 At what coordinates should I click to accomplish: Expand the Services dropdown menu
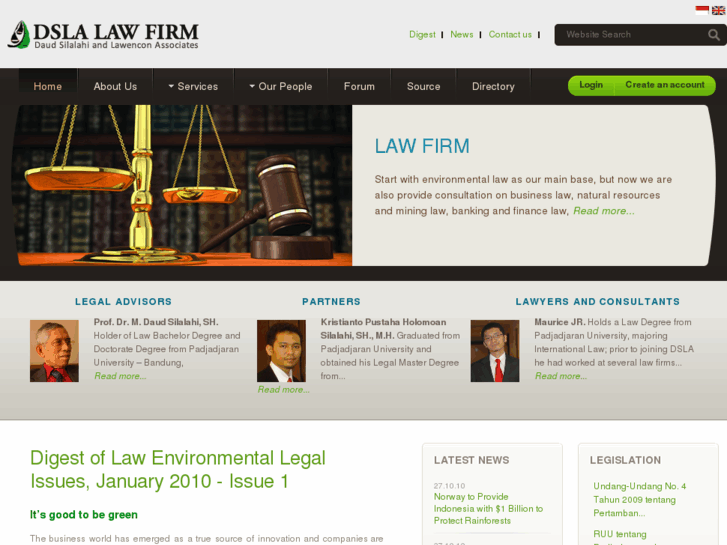[x=193, y=86]
